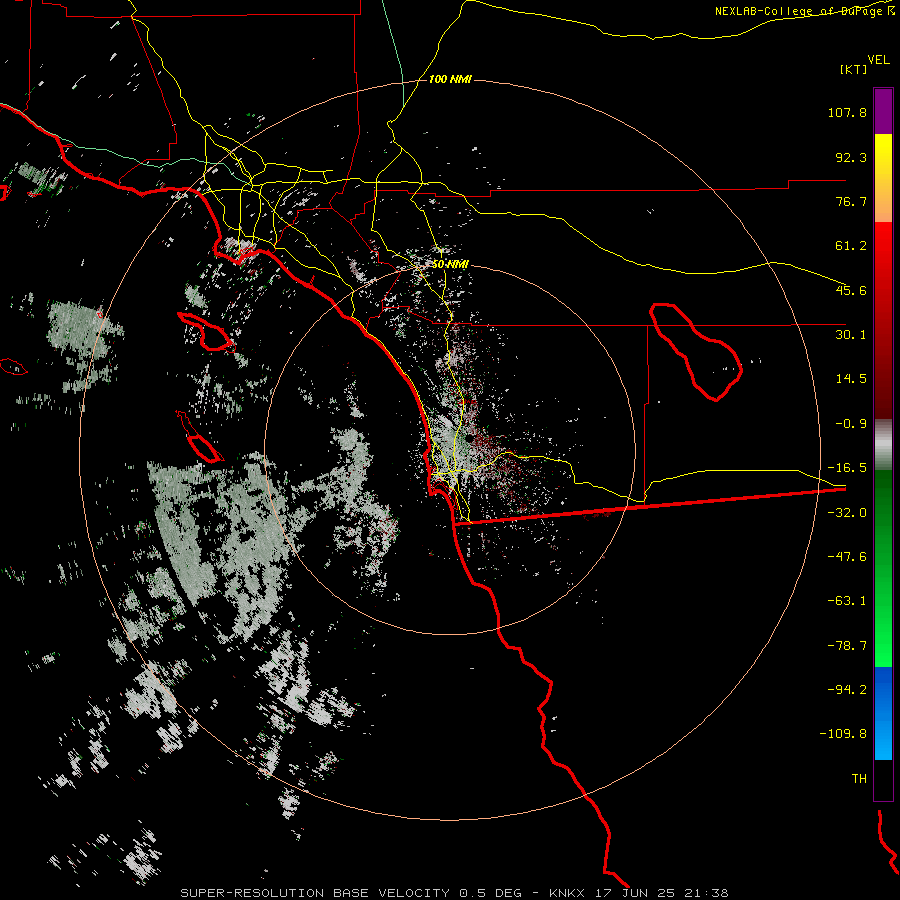Click the yellow-orange segment of the color bar
Screen dimensions: 900x900
click(883, 178)
